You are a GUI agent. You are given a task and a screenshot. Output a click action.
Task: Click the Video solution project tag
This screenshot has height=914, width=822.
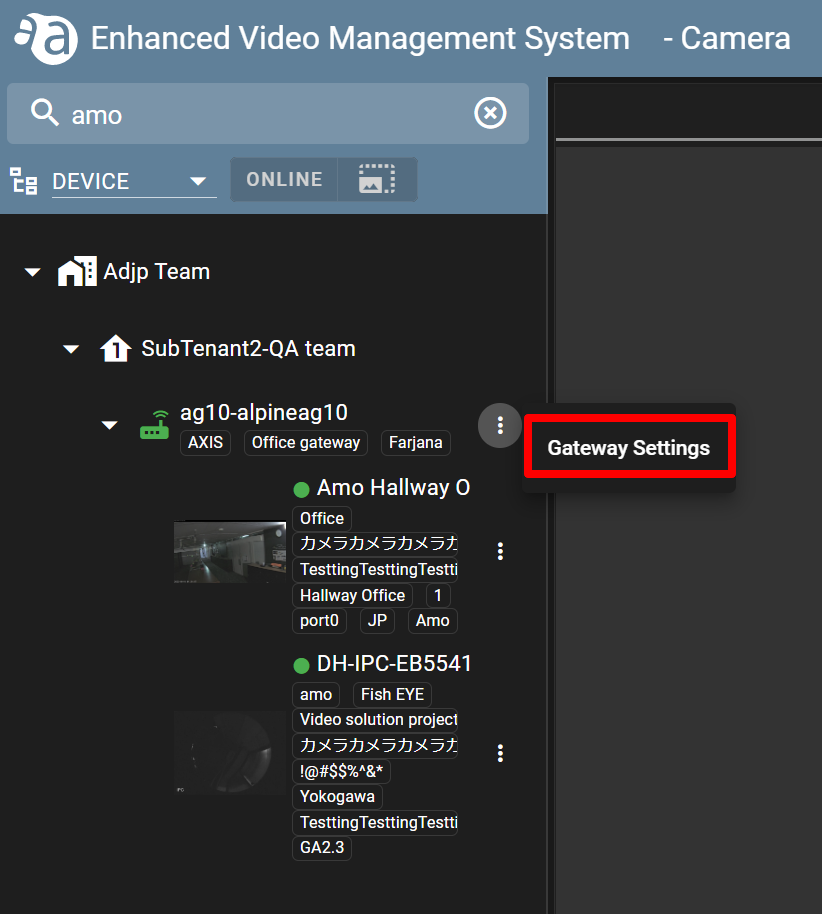[375, 719]
